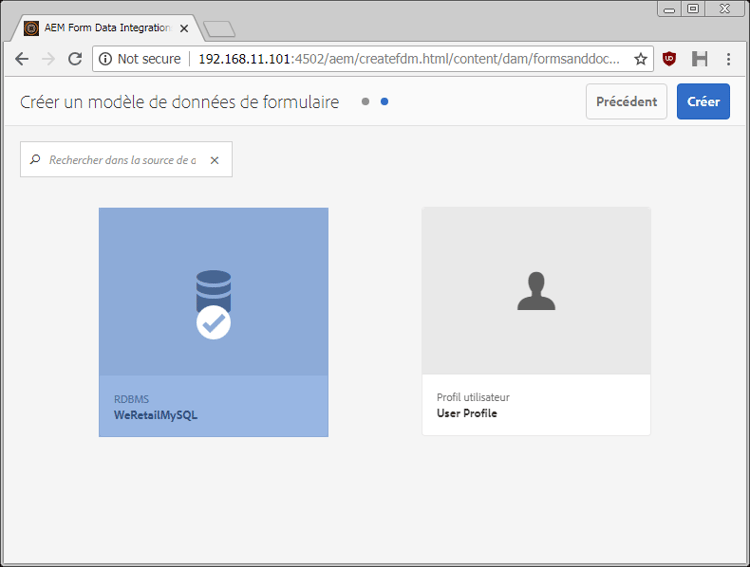Click the database icon with checkmark

click(213, 304)
